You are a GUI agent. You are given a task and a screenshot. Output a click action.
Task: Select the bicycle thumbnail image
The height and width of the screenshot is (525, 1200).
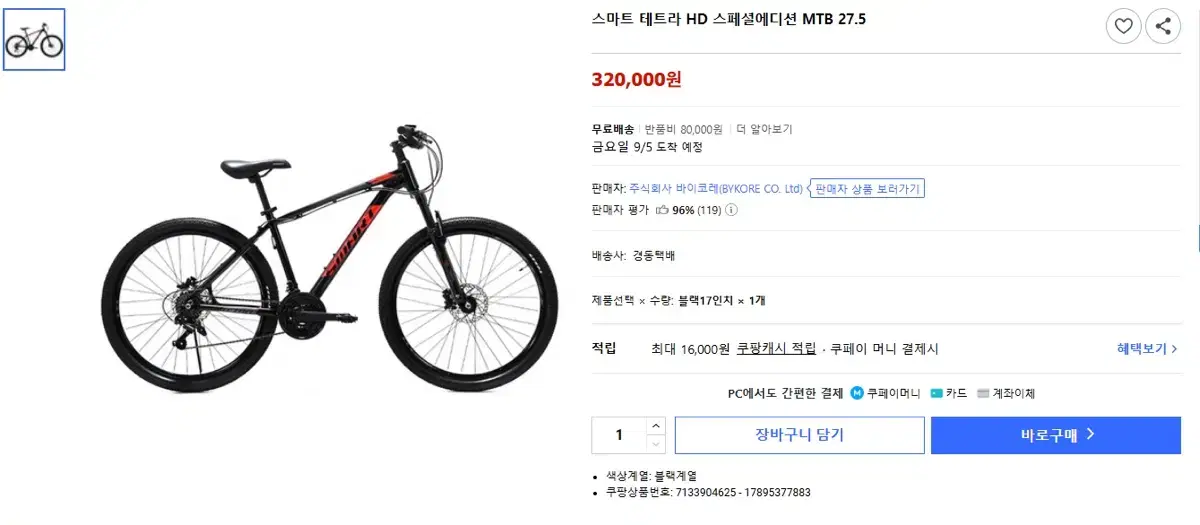pos(34,40)
